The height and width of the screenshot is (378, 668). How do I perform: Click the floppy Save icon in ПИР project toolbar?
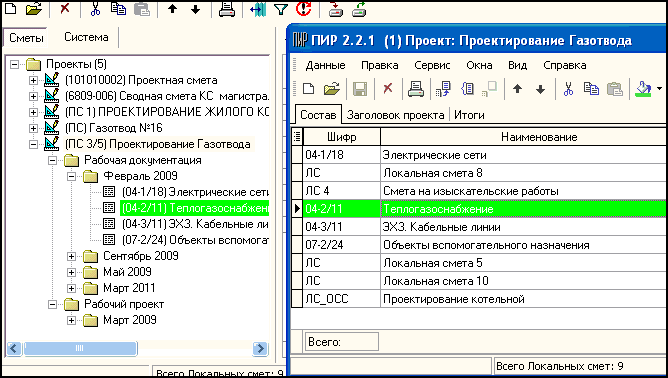(x=360, y=89)
